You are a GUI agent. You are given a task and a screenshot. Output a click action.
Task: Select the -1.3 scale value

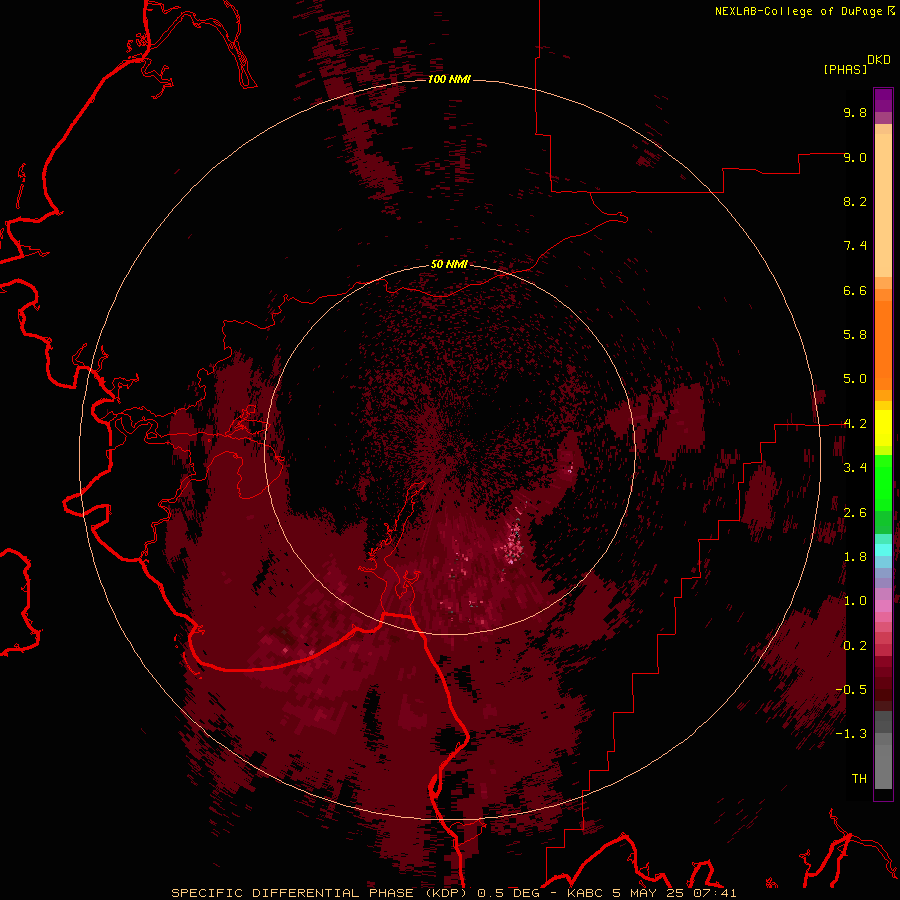pos(851,734)
